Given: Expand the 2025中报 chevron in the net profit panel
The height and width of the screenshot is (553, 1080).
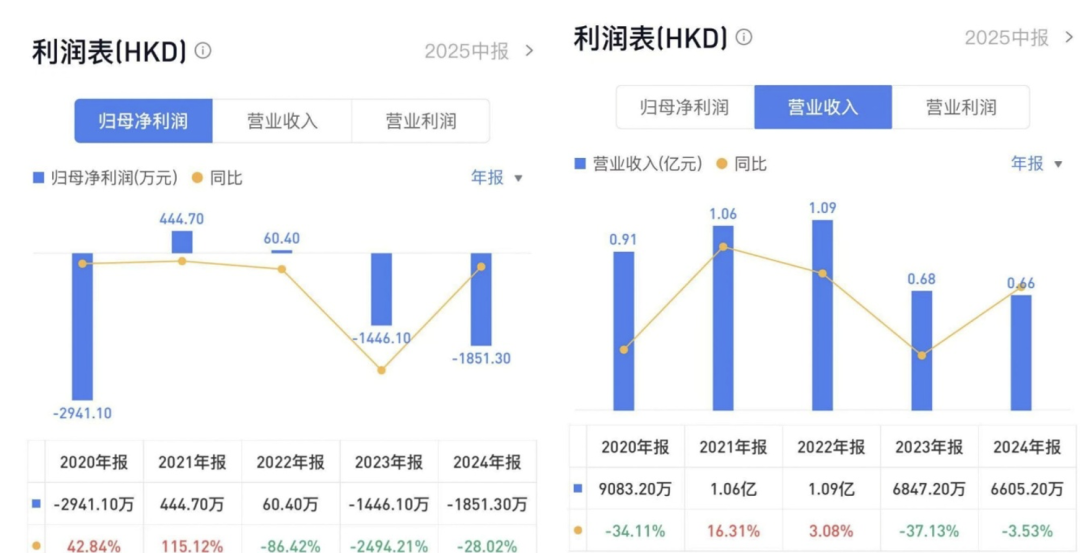Looking at the screenshot, I should [x=529, y=50].
